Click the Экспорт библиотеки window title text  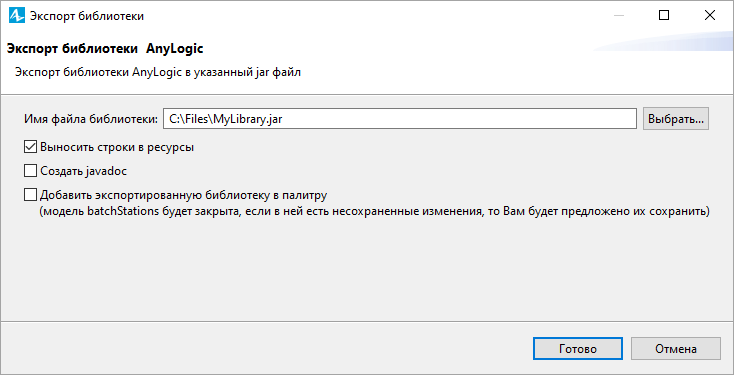click(87, 16)
